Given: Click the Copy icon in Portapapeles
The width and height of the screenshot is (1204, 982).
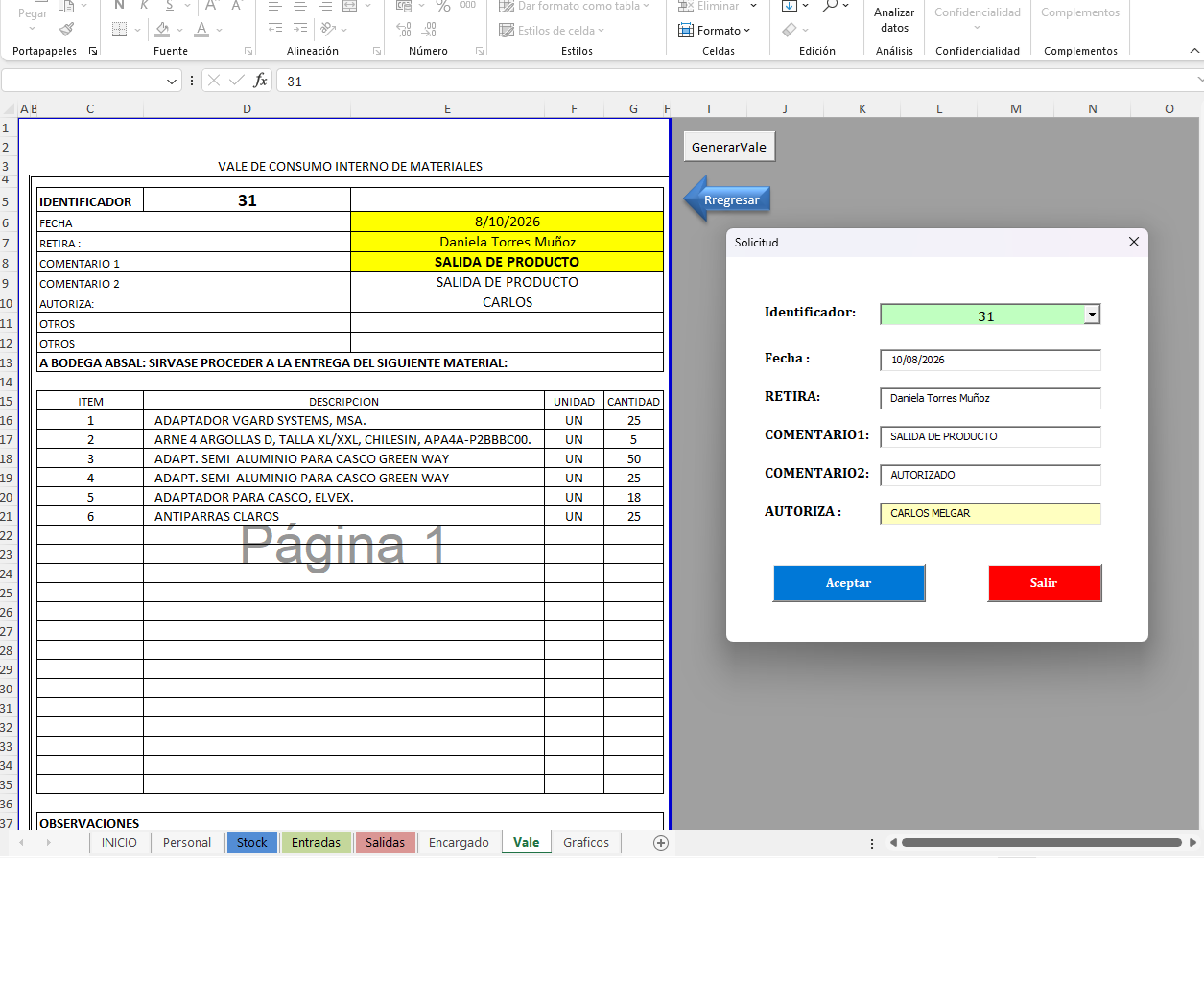Looking at the screenshot, I should [66, 6].
